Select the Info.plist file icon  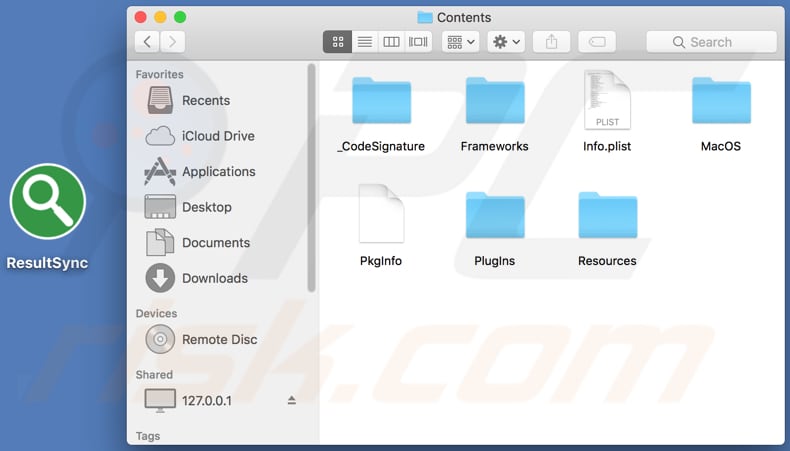(607, 100)
